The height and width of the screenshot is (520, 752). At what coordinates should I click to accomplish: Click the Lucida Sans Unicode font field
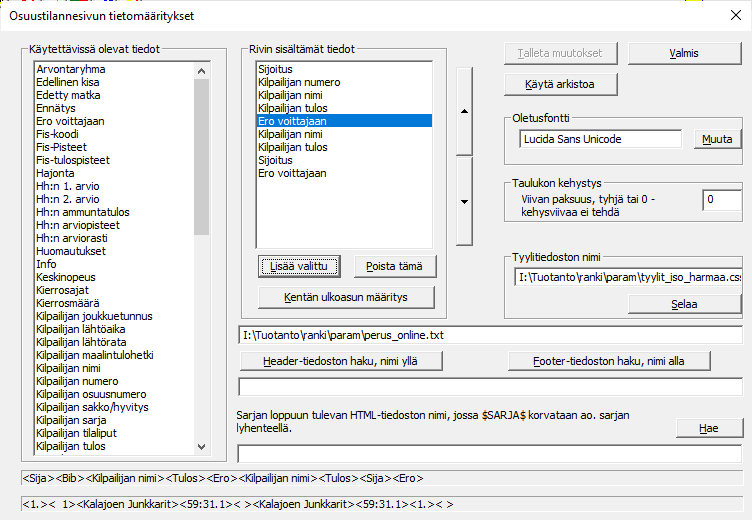click(x=600, y=139)
